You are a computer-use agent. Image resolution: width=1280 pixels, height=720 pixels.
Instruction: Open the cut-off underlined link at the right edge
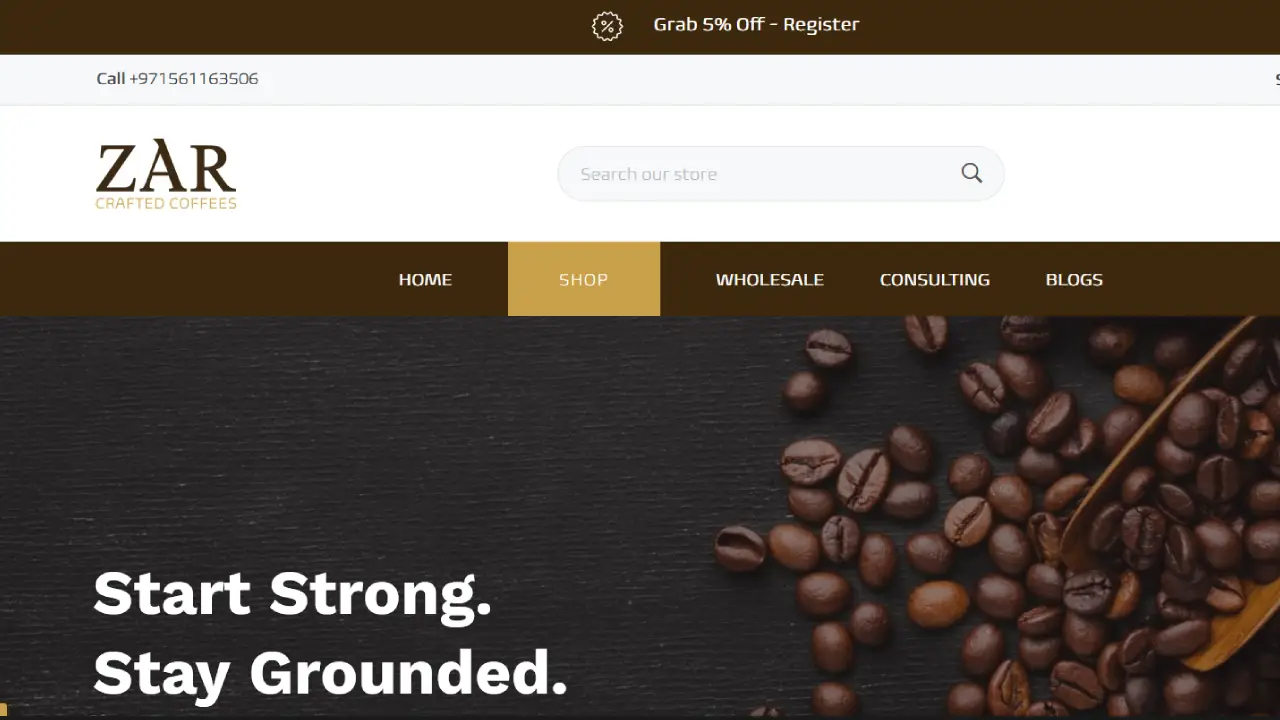pyautogui.click(x=1277, y=79)
